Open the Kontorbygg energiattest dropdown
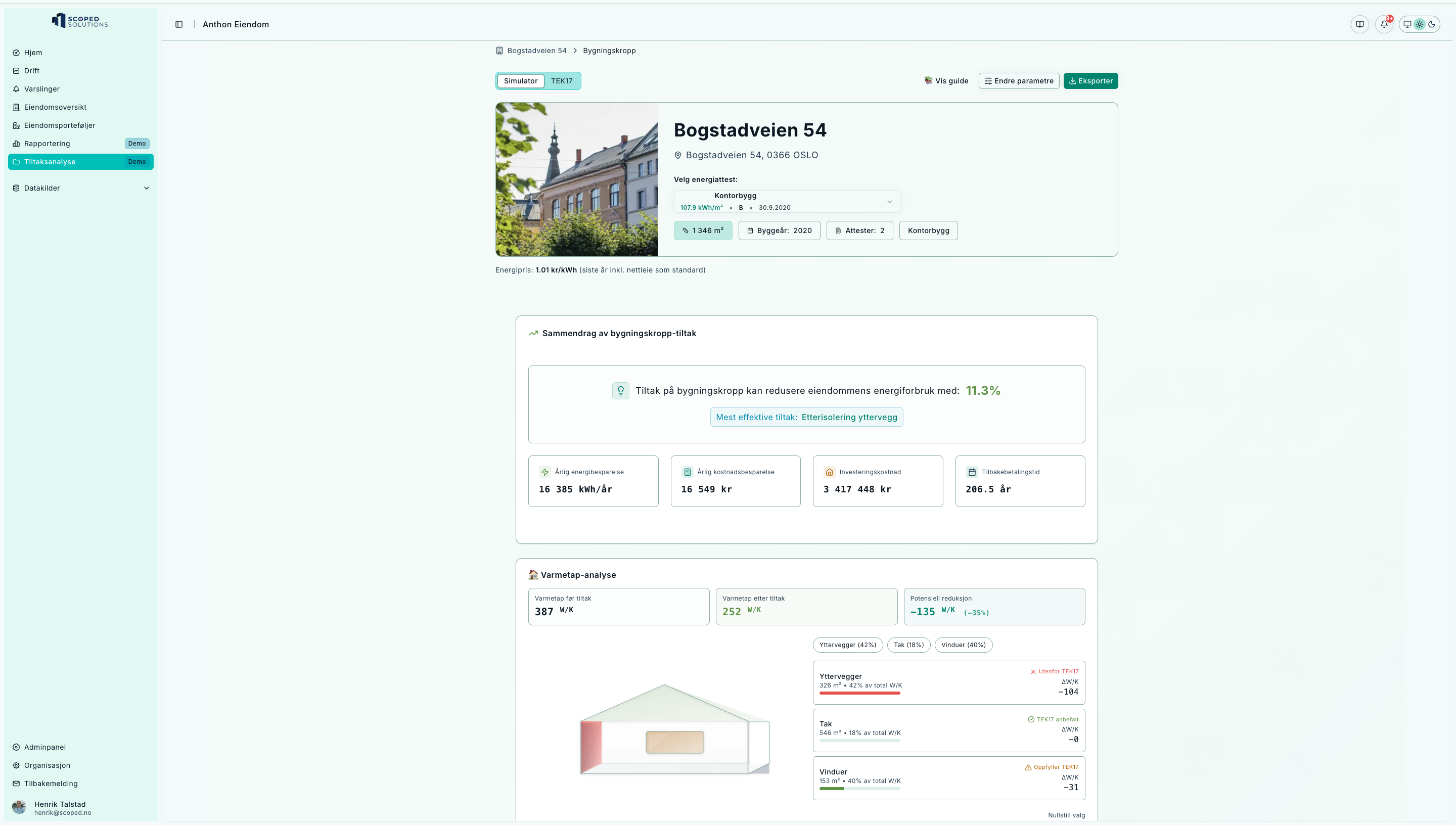1456x825 pixels. (x=786, y=202)
